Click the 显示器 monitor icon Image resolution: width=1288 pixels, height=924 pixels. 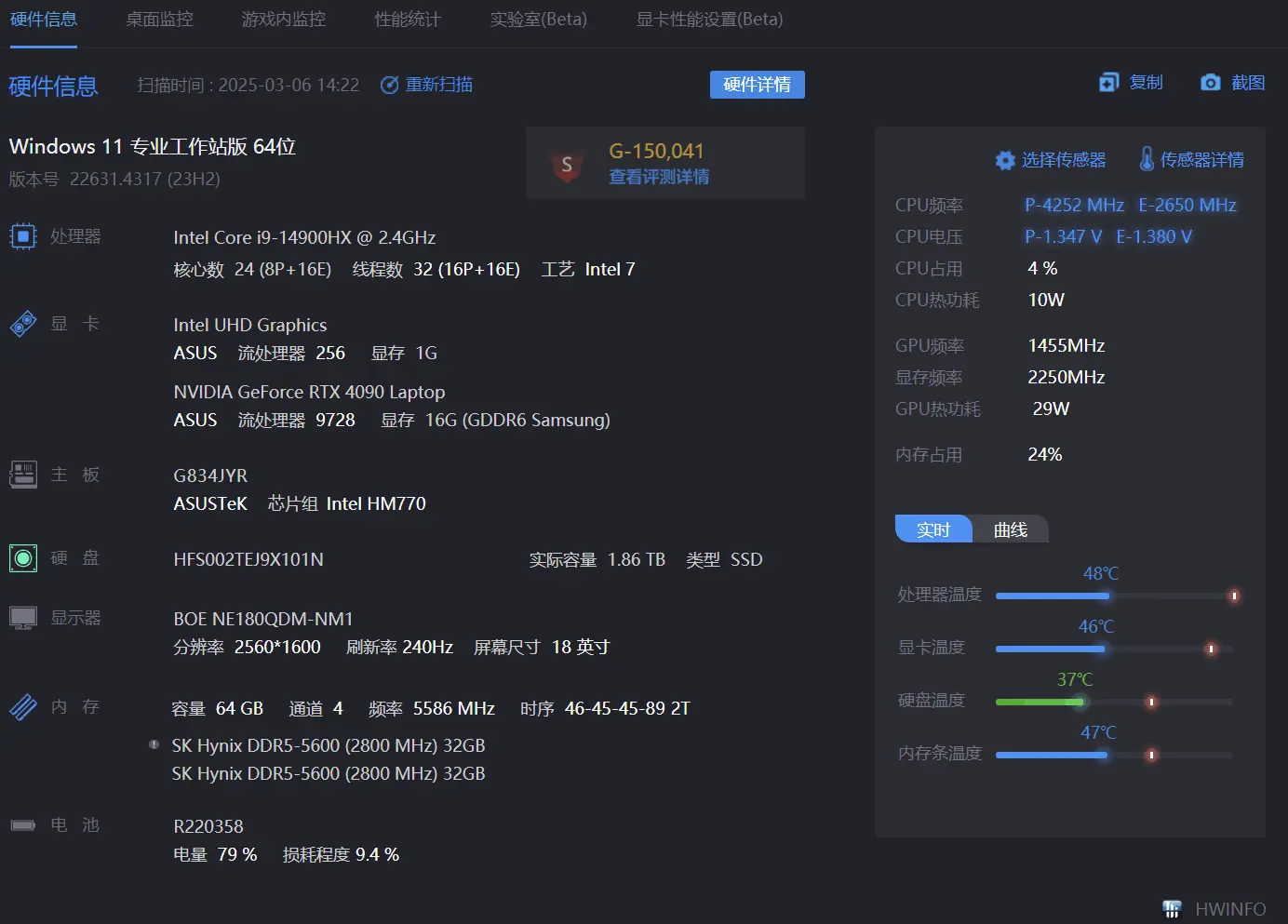click(22, 618)
